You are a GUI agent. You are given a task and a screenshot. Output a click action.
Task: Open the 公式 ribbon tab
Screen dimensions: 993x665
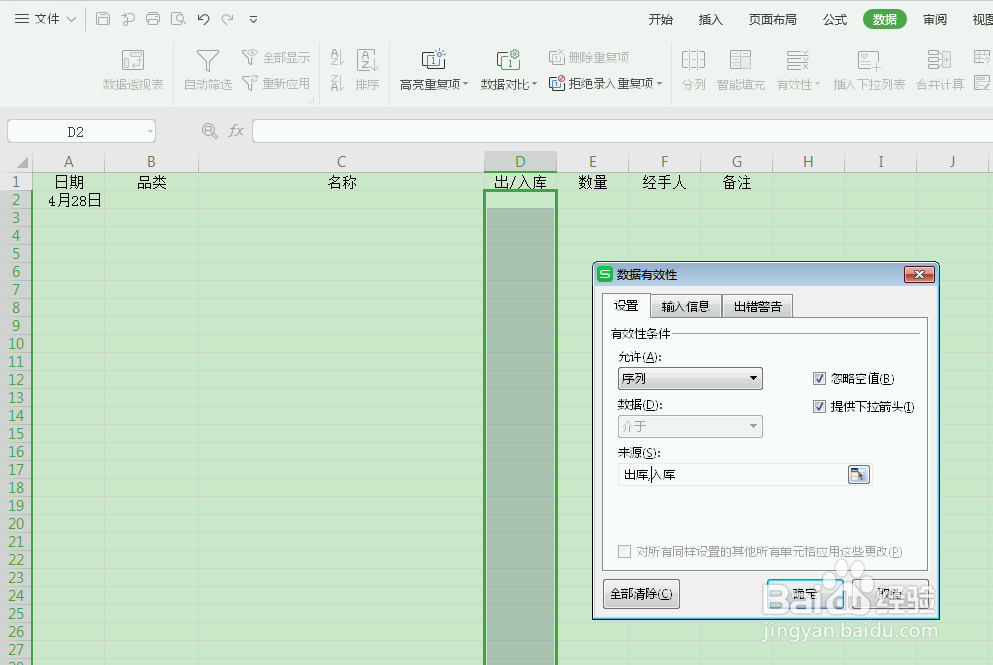pyautogui.click(x=834, y=18)
